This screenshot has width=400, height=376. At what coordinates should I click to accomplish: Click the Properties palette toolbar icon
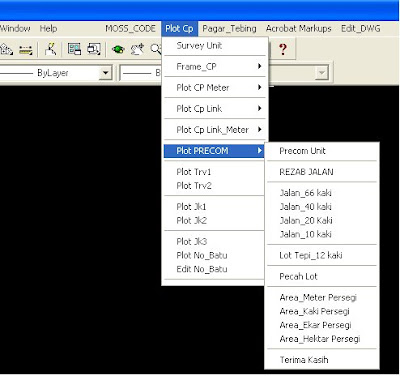(x=74, y=49)
